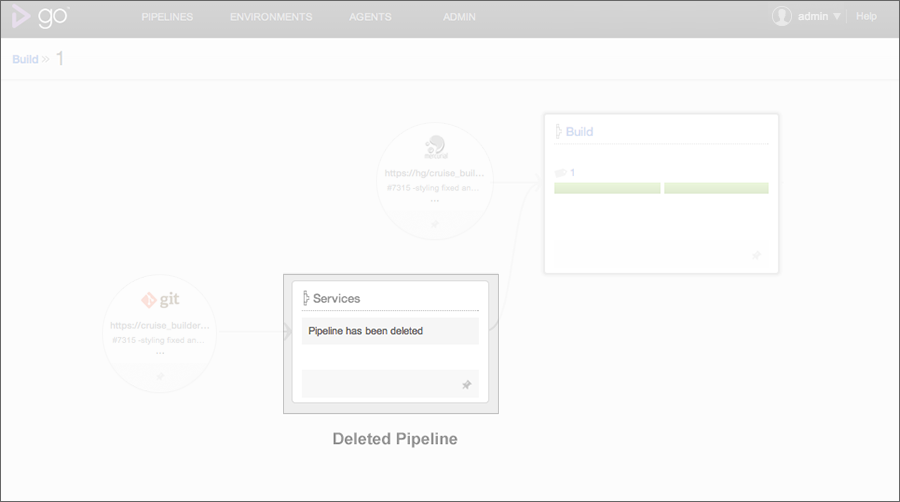Pin the git material node
Image resolution: width=900 pixels, height=502 pixels.
coord(160,376)
